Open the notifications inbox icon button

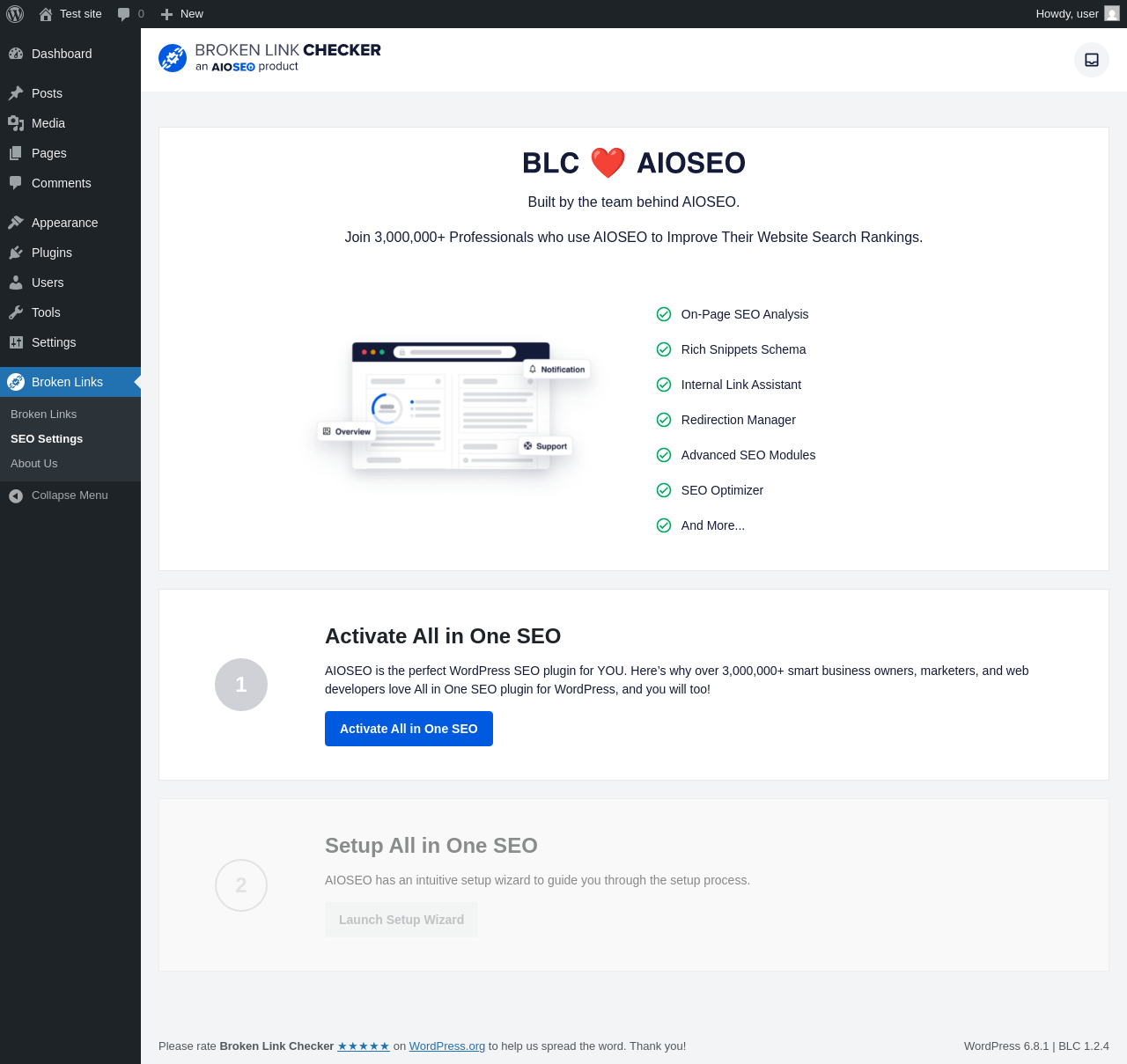(x=1092, y=60)
